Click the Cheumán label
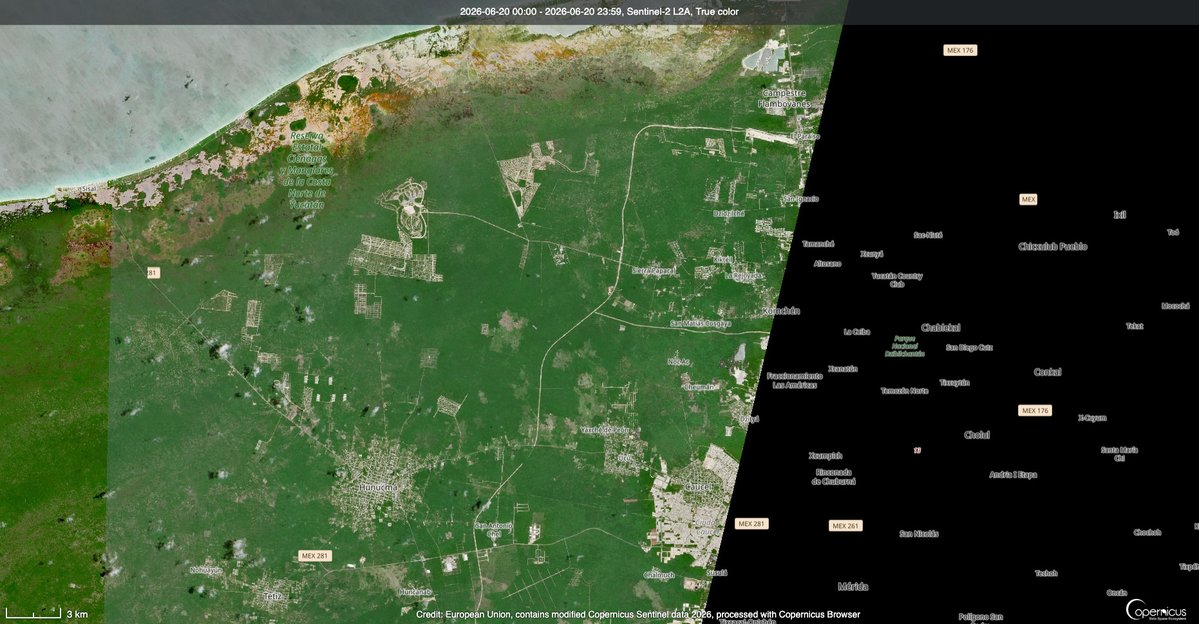This screenshot has width=1199, height=624. (x=699, y=388)
